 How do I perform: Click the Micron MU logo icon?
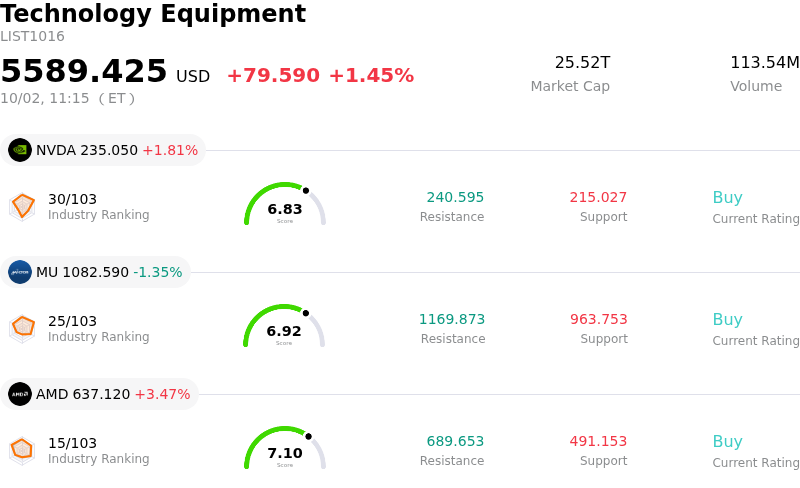20,272
